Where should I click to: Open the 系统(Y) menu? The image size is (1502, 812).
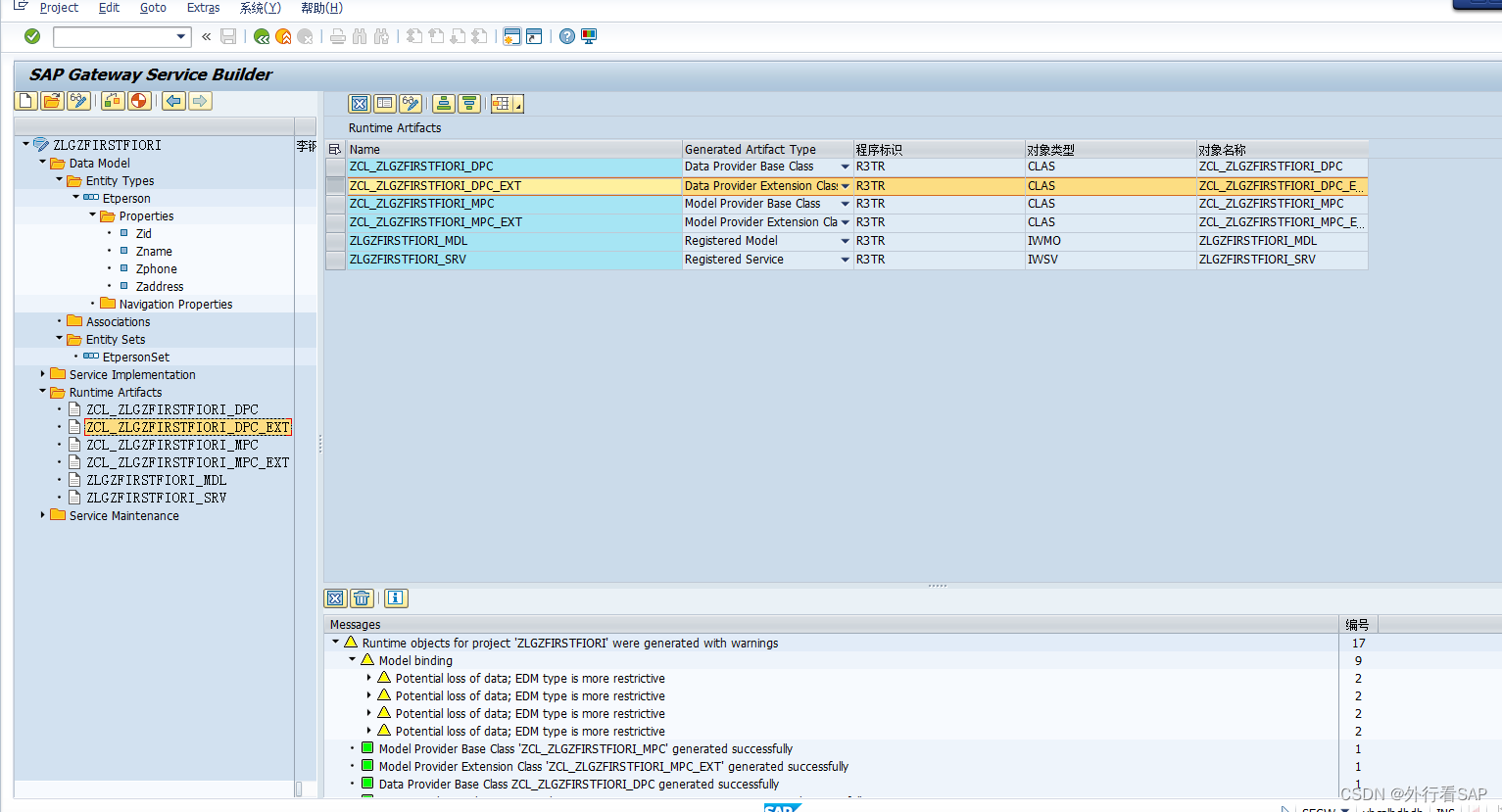point(261,8)
